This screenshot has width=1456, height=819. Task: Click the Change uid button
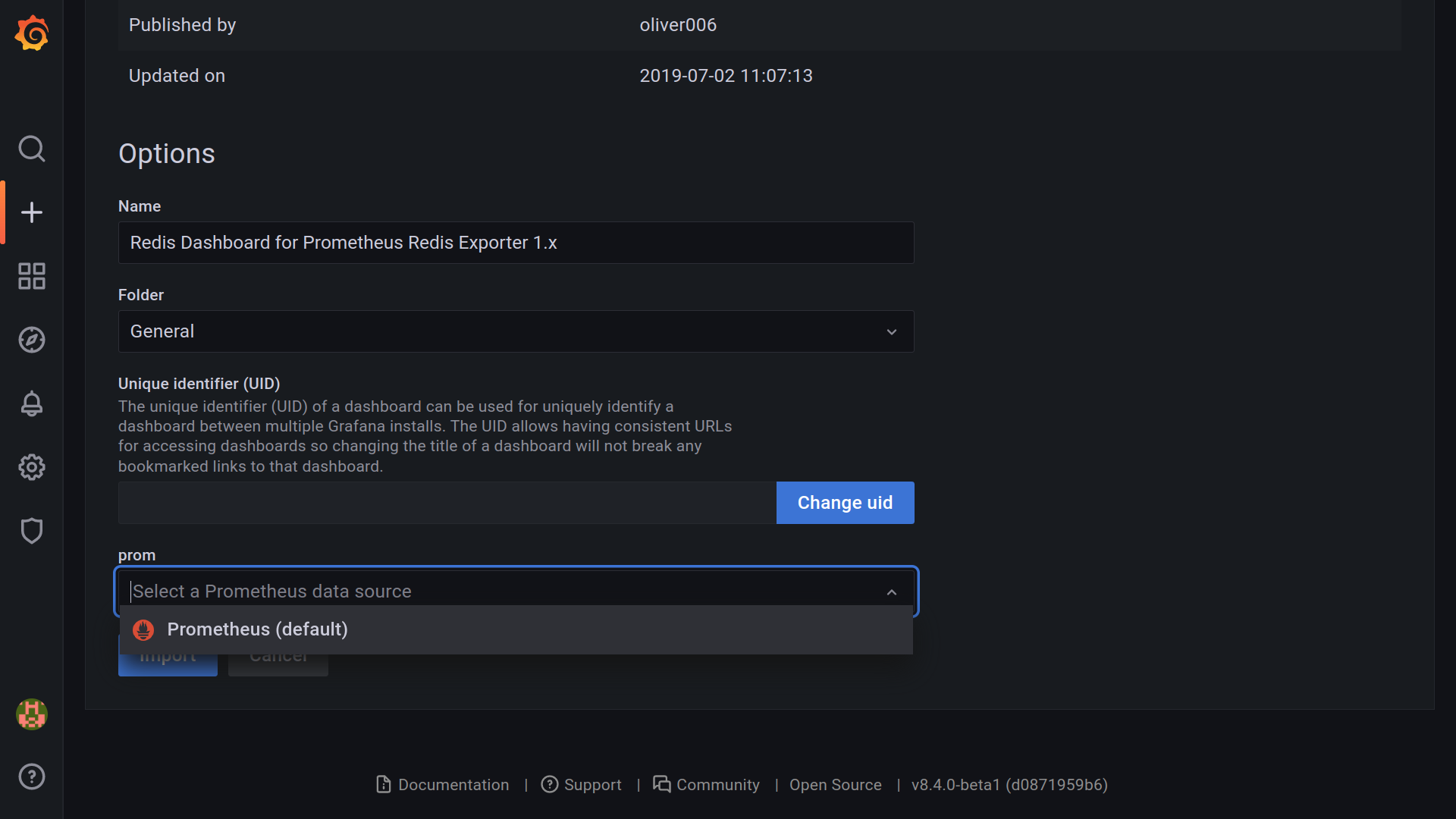(845, 502)
